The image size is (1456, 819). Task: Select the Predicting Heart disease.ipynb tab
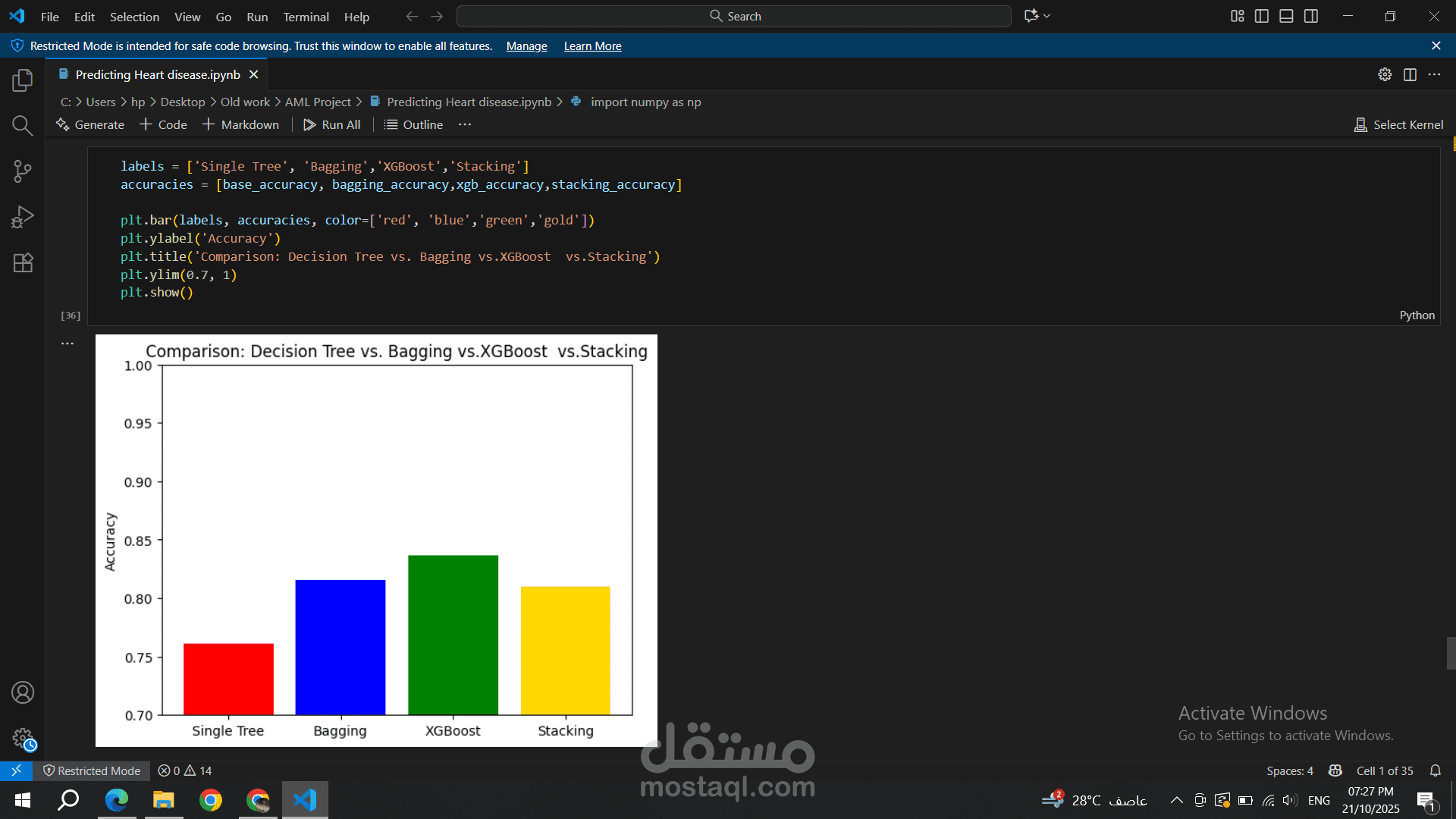click(x=158, y=74)
